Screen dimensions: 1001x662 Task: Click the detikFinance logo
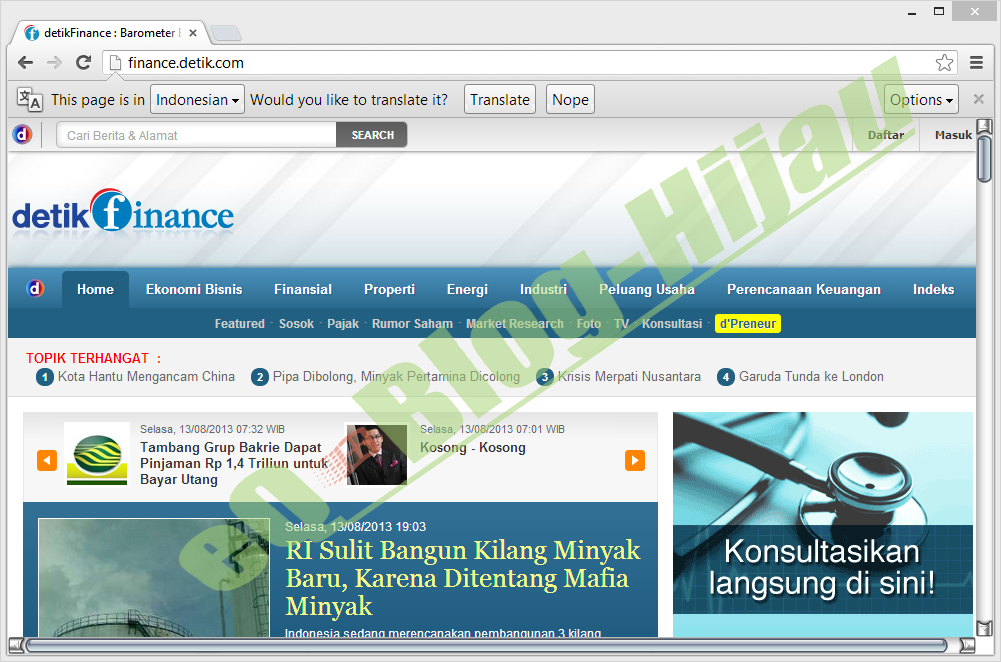(x=123, y=211)
